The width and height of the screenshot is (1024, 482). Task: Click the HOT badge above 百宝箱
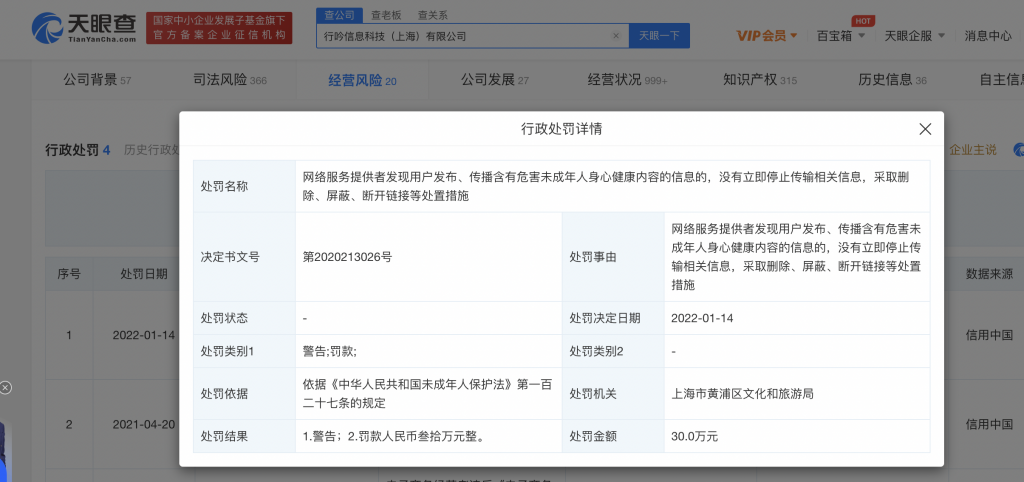863,21
